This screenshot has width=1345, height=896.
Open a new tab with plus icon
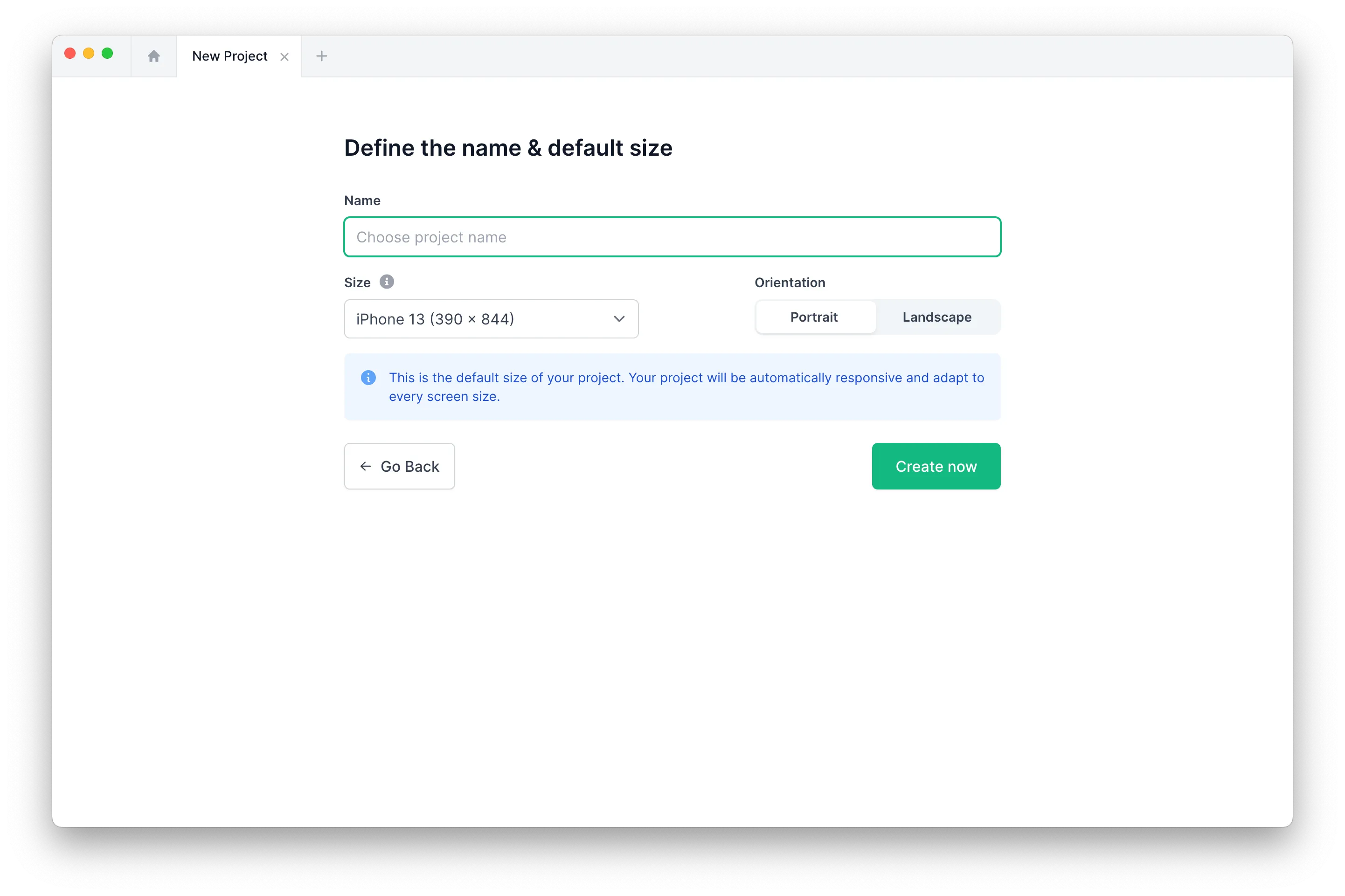322,56
